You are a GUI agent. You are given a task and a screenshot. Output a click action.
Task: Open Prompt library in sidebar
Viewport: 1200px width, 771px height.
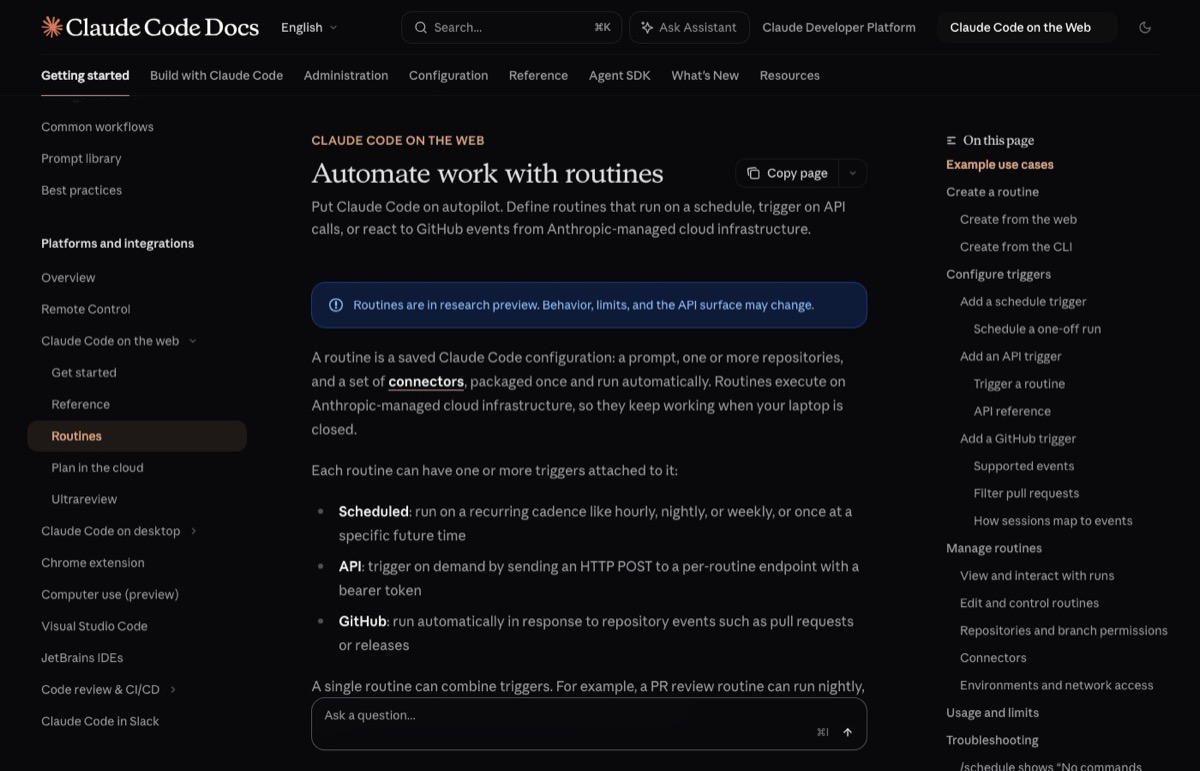81,159
